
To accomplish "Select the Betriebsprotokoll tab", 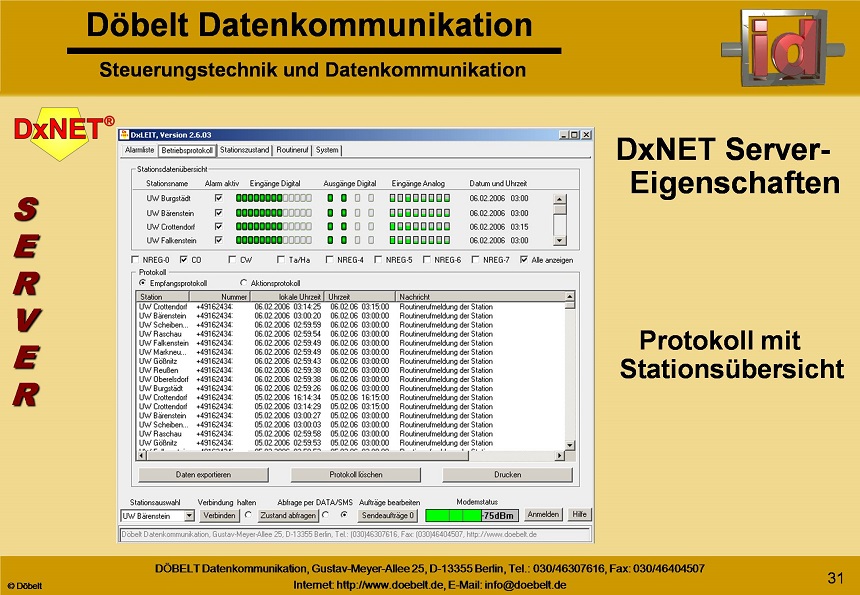I will coord(187,150).
